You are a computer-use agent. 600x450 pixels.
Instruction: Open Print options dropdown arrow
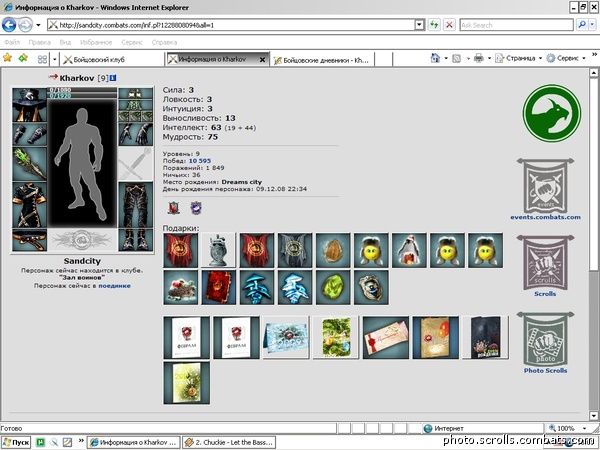pos(489,59)
